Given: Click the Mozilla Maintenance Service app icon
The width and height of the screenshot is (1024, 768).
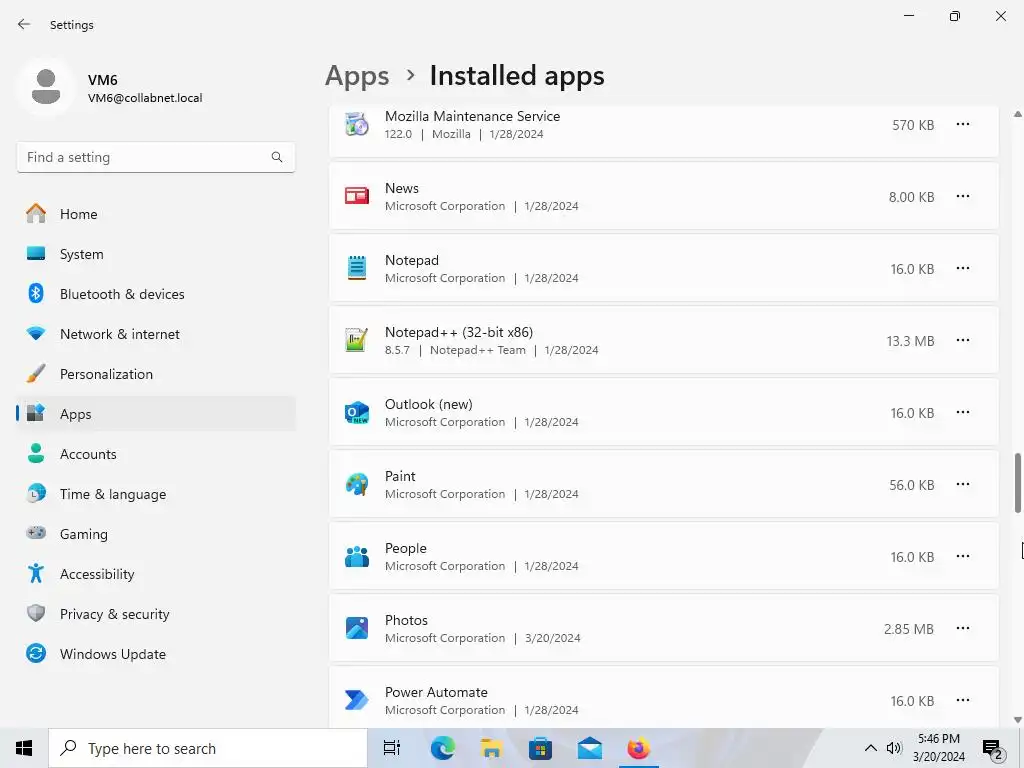Looking at the screenshot, I should click(x=357, y=124).
